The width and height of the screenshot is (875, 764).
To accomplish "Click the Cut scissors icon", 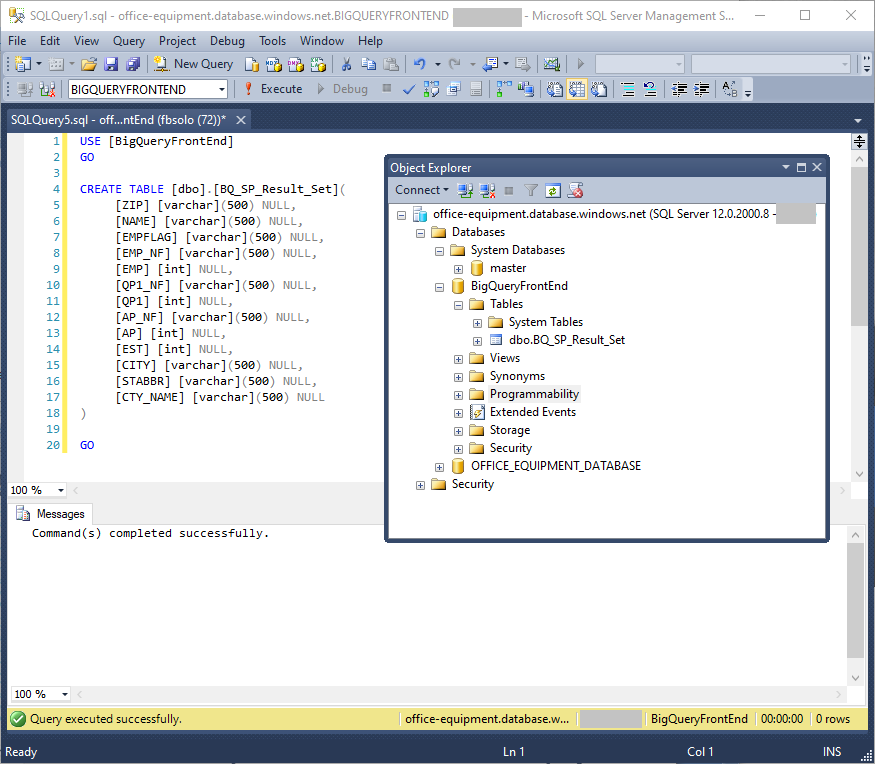I will (346, 64).
